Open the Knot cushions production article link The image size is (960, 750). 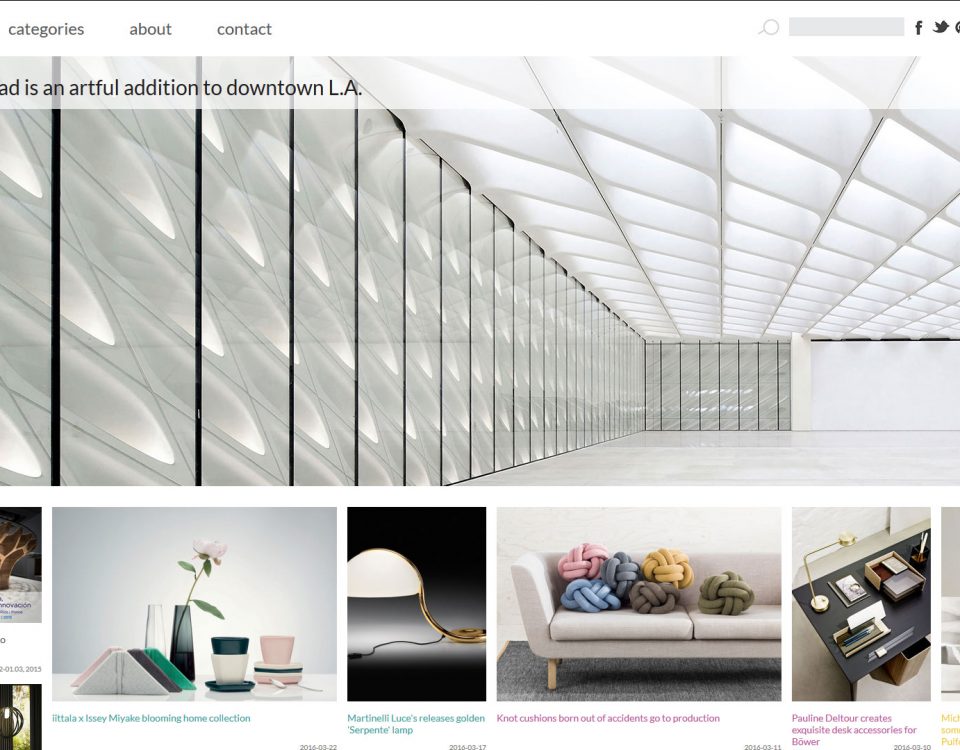coord(608,718)
